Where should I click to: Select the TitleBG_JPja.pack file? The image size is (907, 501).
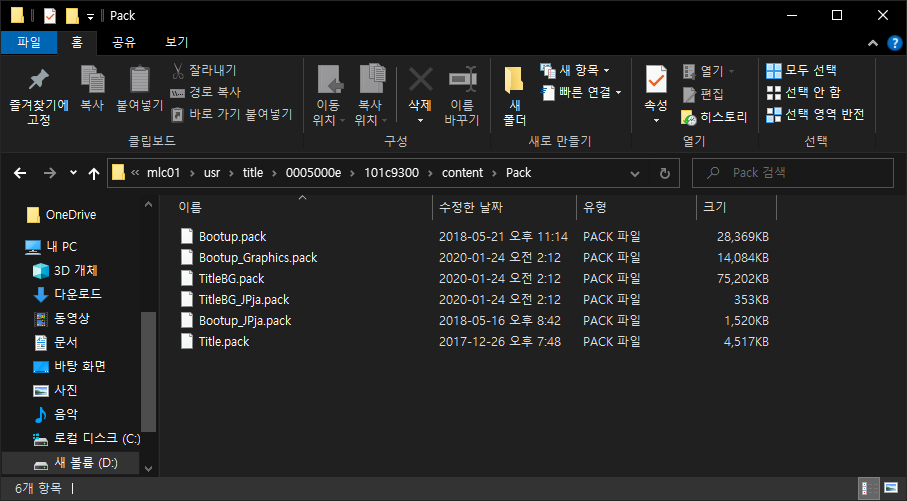[x=244, y=300]
